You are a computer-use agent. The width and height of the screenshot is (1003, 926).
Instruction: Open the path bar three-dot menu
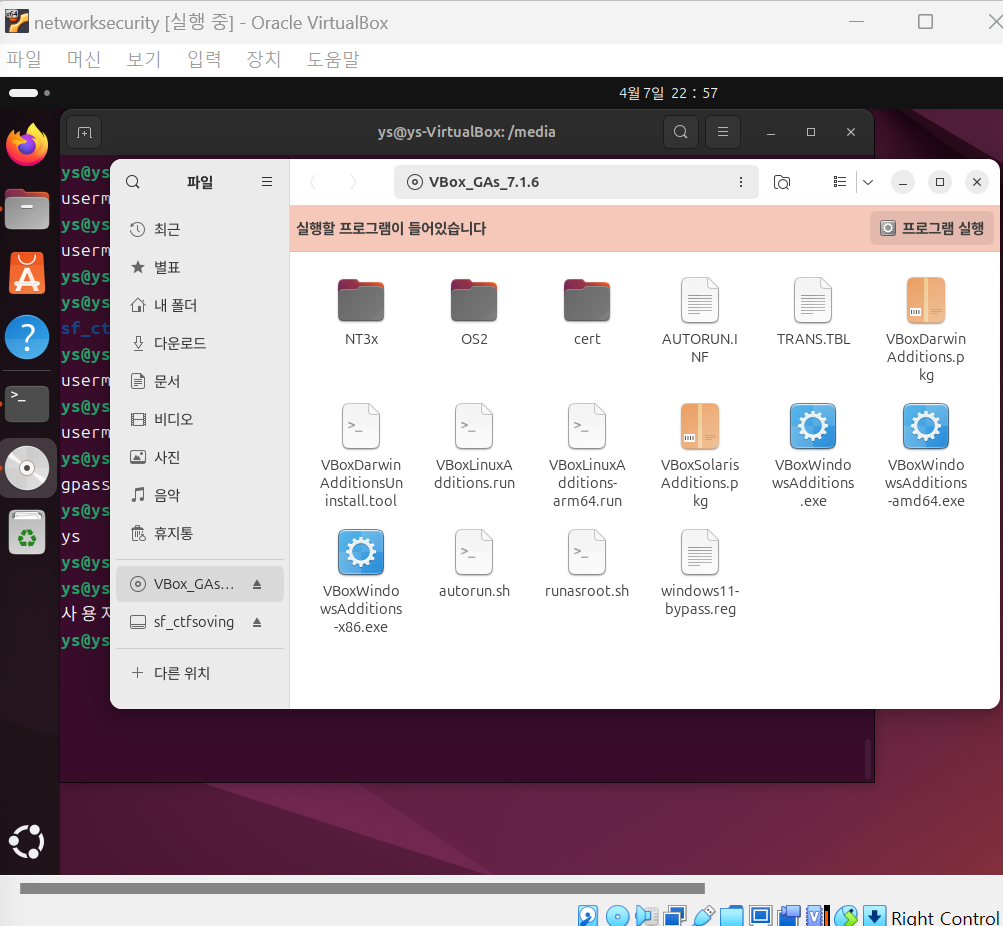pyautogui.click(x=741, y=182)
